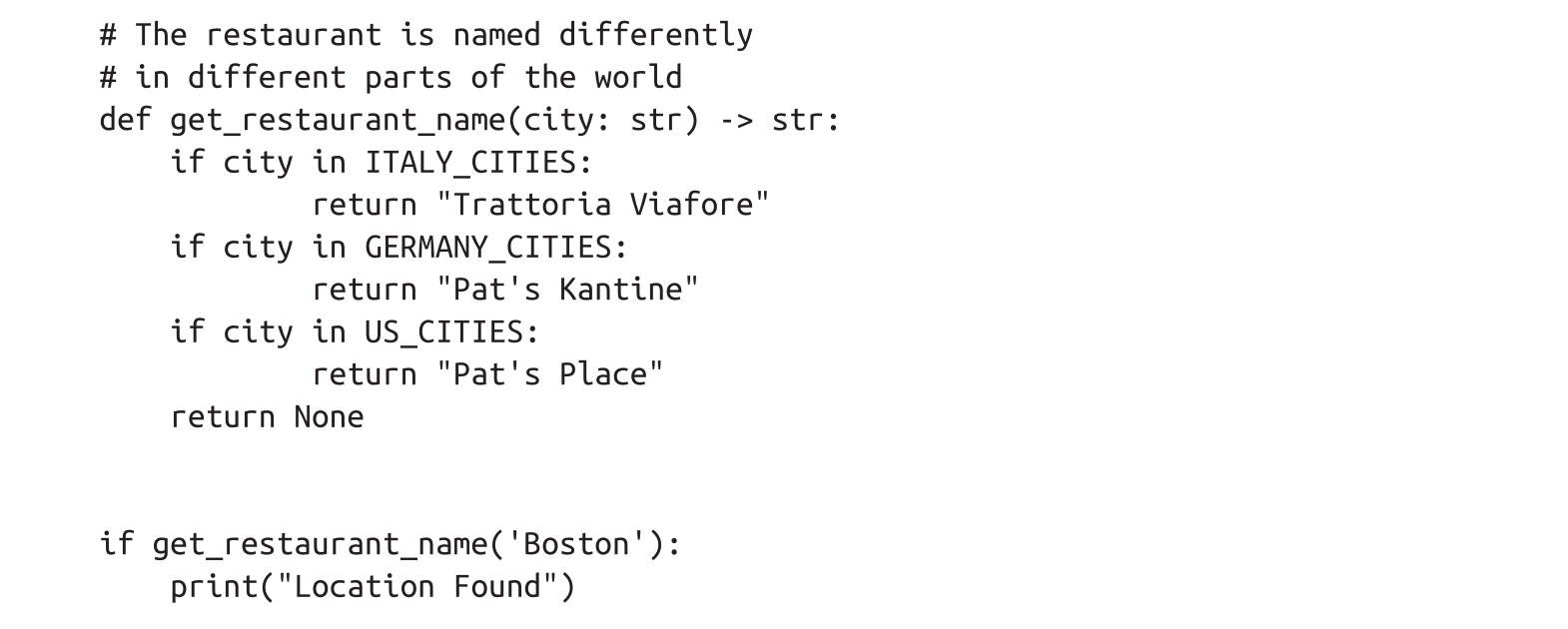Click get_restaurant_name in the bottom if statement
This screenshot has height=629, width=1568.
(320, 544)
